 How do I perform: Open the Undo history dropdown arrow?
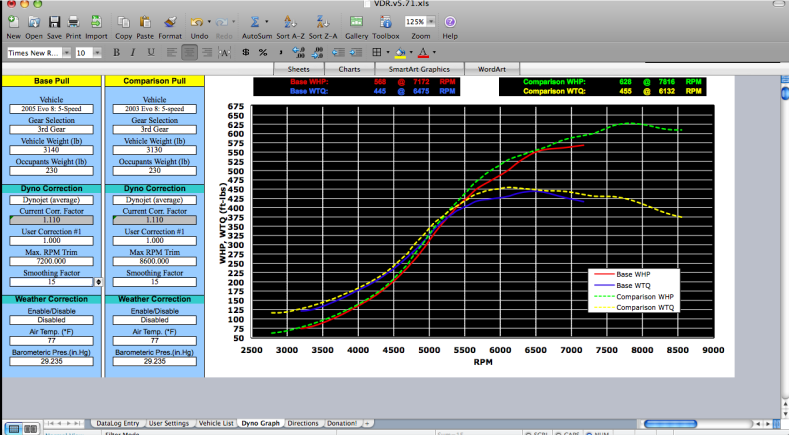click(209, 22)
